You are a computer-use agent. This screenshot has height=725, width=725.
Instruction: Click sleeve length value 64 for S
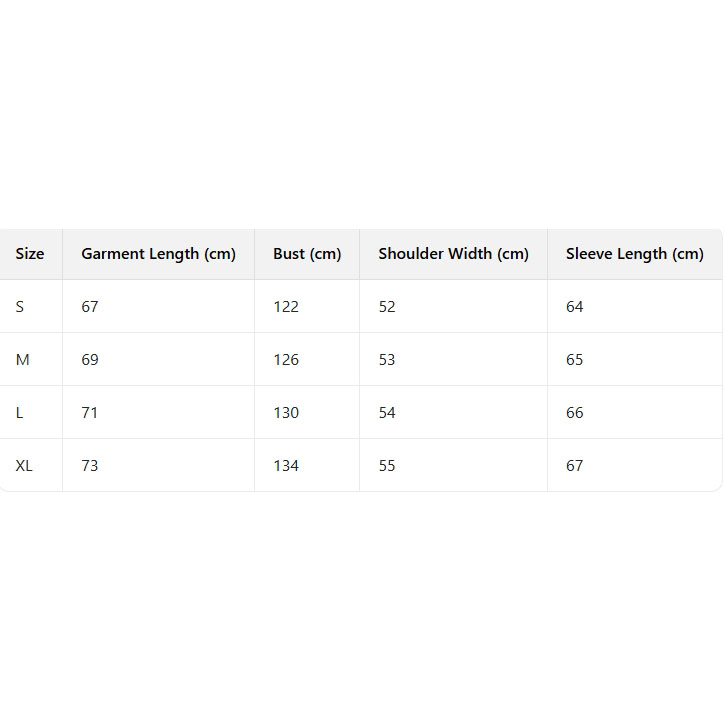[574, 307]
